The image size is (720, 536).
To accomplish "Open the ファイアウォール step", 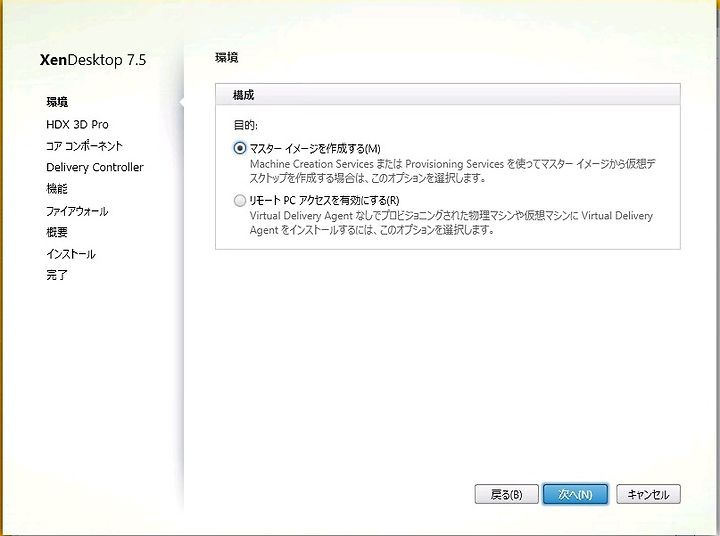I will (x=77, y=211).
